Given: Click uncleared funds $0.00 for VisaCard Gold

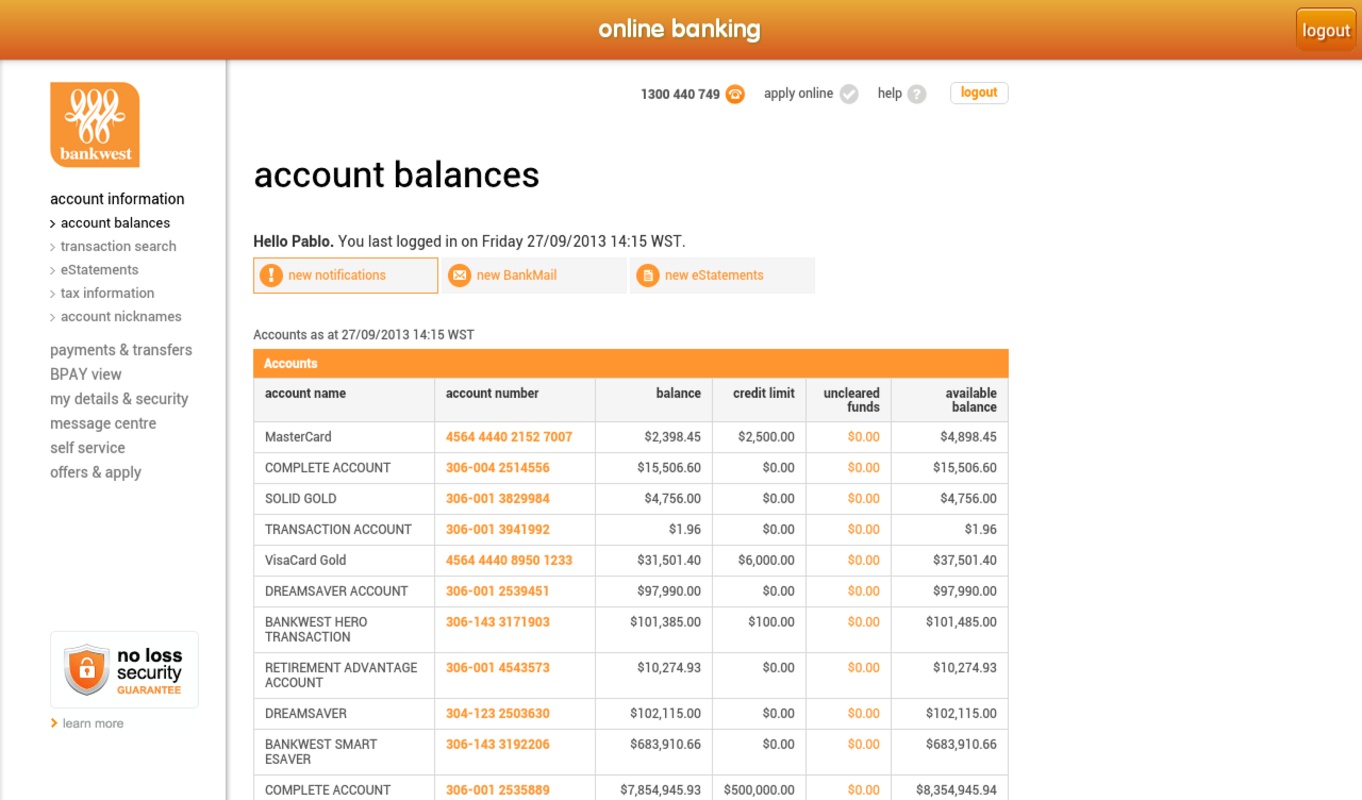Looking at the screenshot, I should [x=864, y=561].
